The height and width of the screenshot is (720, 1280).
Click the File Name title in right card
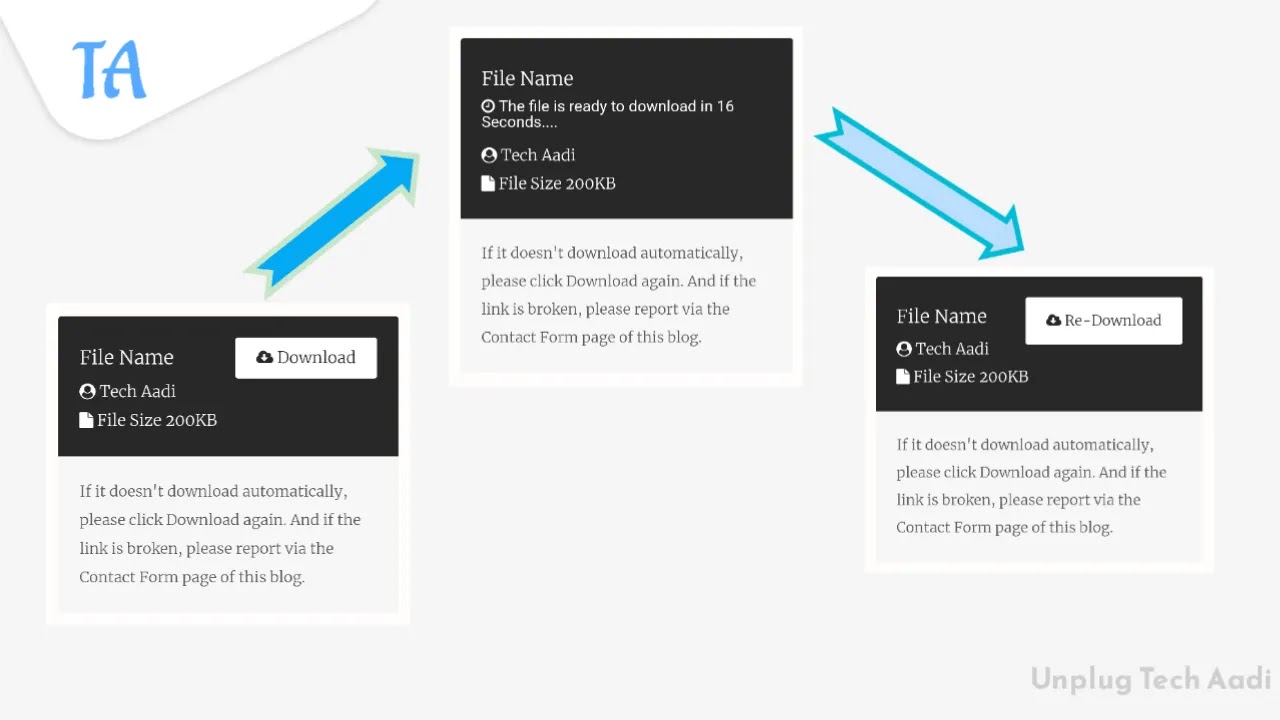coord(942,316)
